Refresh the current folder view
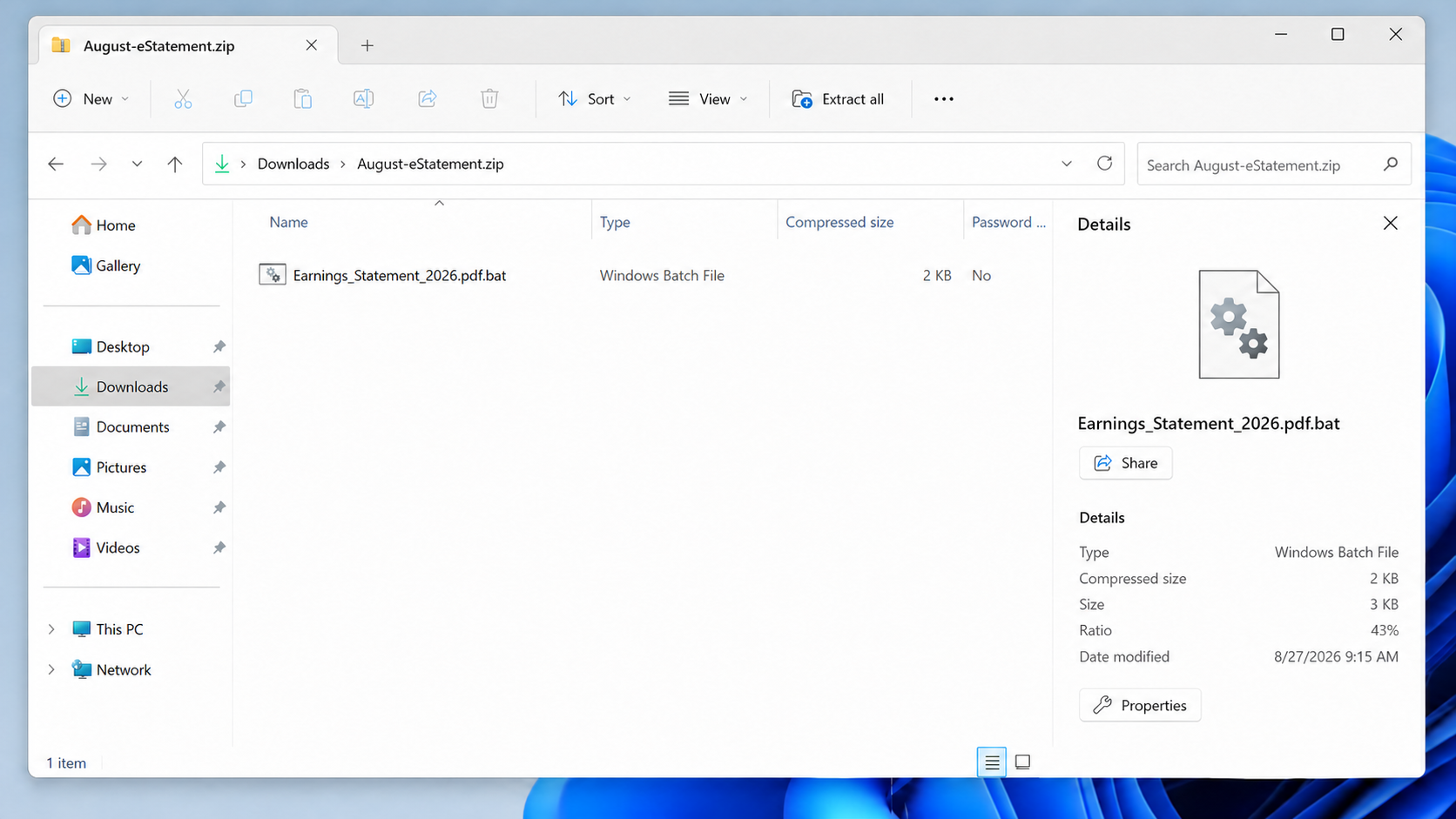Viewport: 1456px width, 819px height. (x=1104, y=164)
